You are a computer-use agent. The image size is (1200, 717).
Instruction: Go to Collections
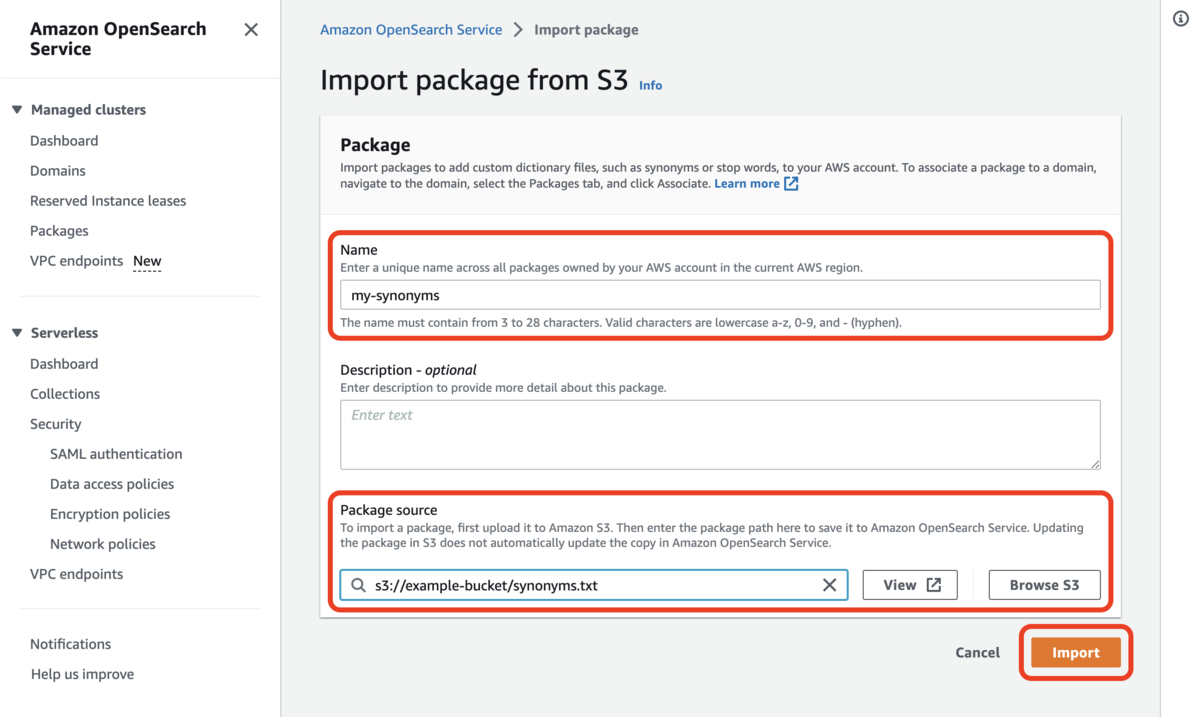point(65,394)
